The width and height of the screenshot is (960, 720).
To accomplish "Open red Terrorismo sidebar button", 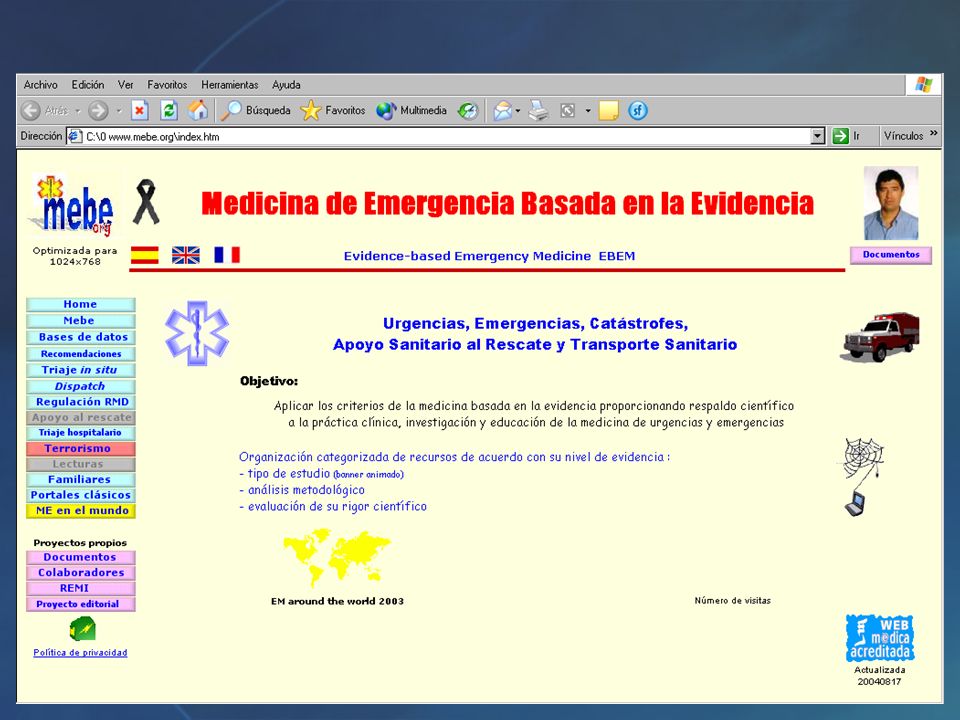I will (x=80, y=449).
